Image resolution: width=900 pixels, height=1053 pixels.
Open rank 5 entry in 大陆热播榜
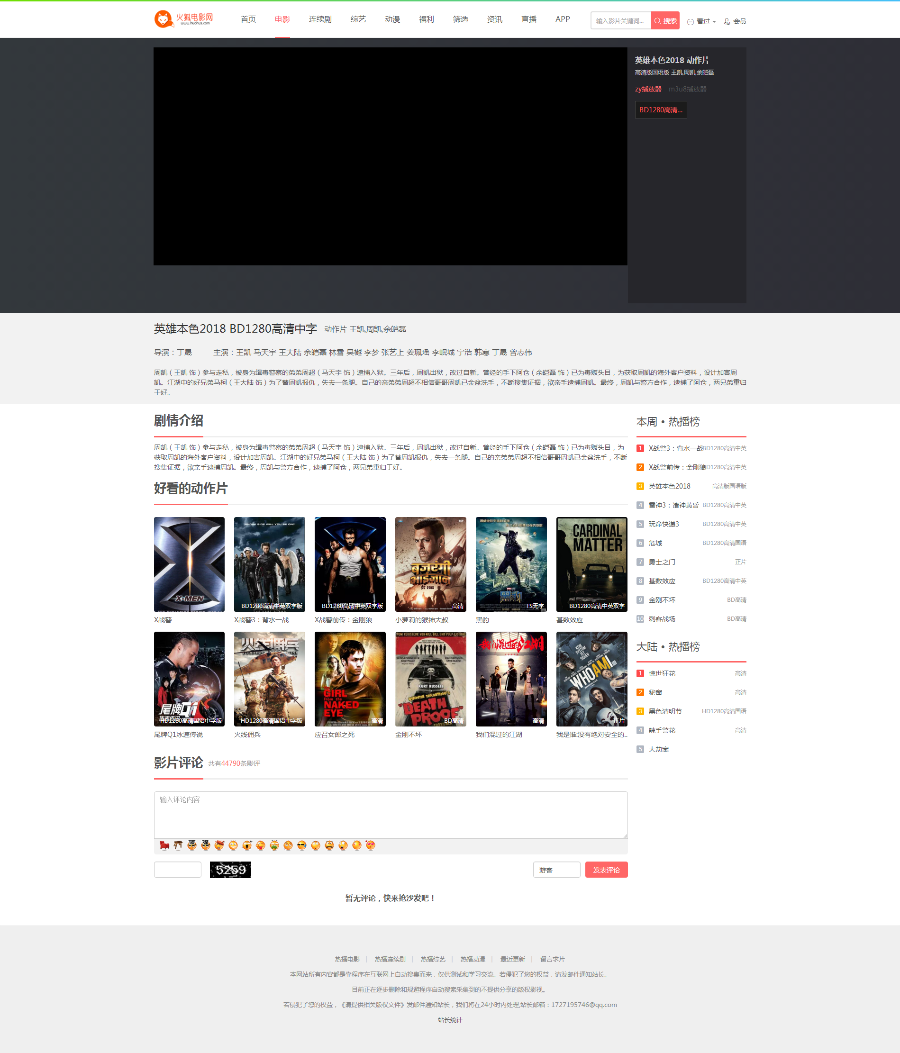pos(691,749)
